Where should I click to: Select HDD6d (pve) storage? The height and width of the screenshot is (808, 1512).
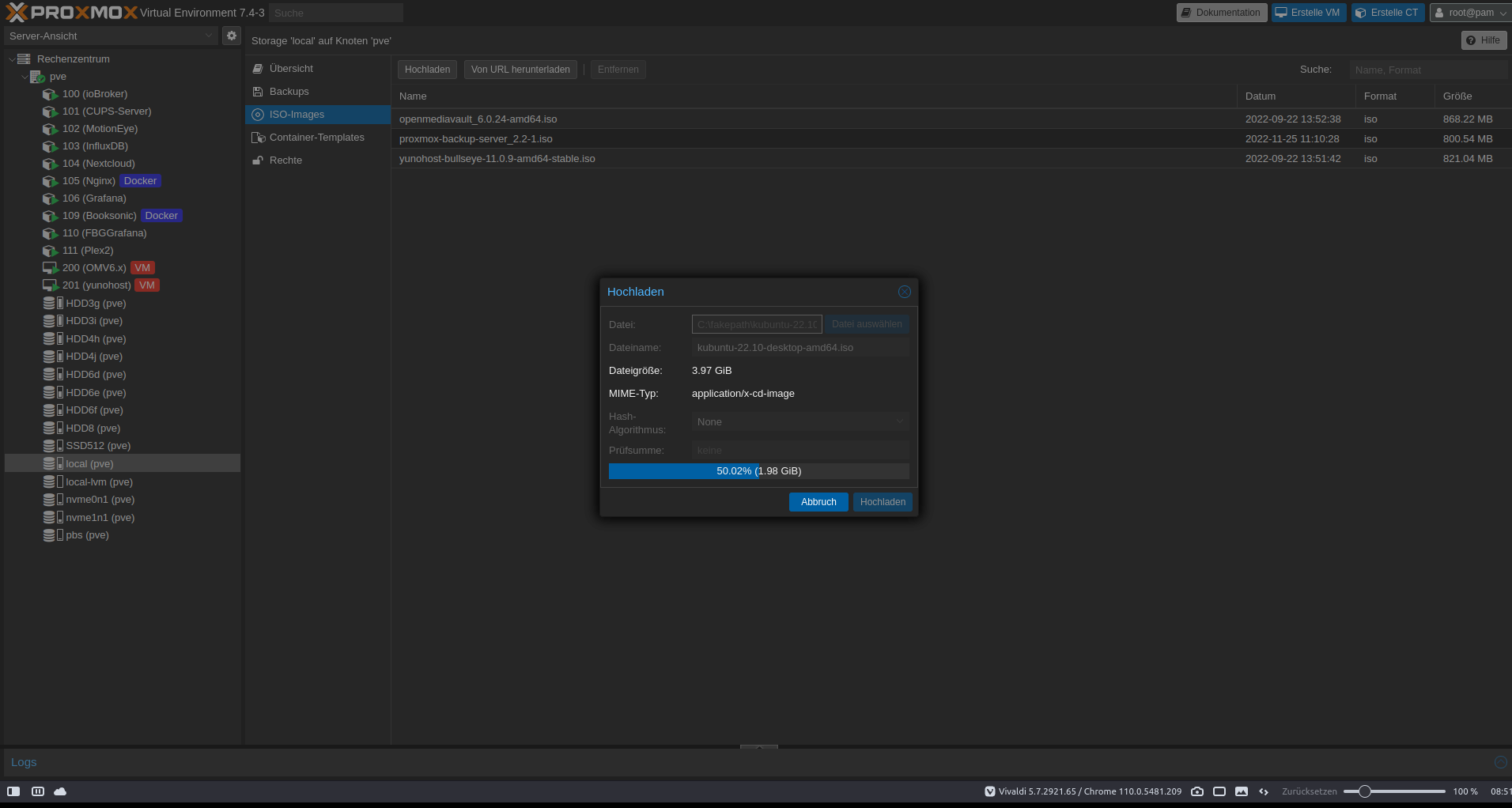click(x=123, y=375)
